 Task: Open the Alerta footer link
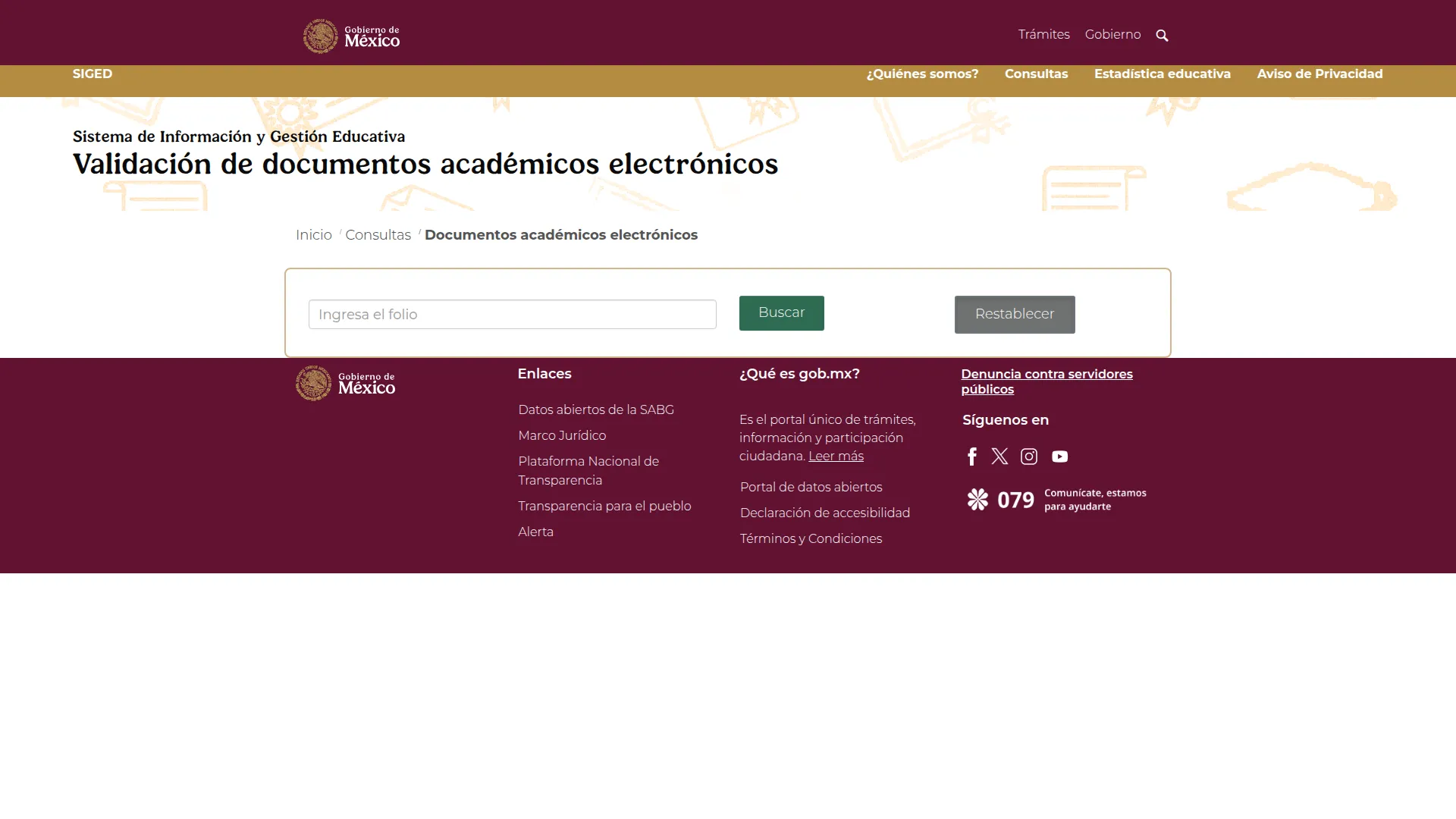535,532
